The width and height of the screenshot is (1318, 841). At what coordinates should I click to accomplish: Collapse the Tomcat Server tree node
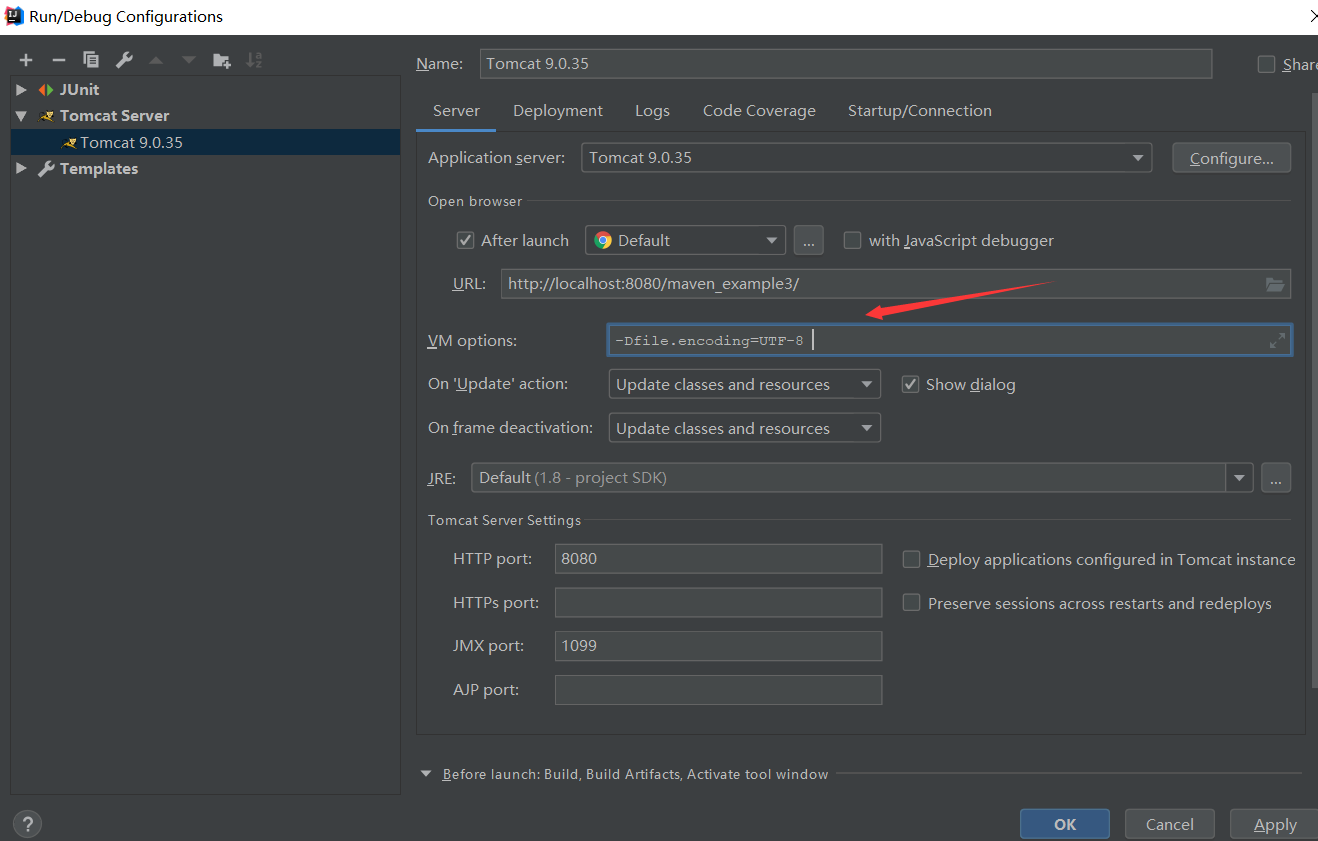tap(21, 116)
